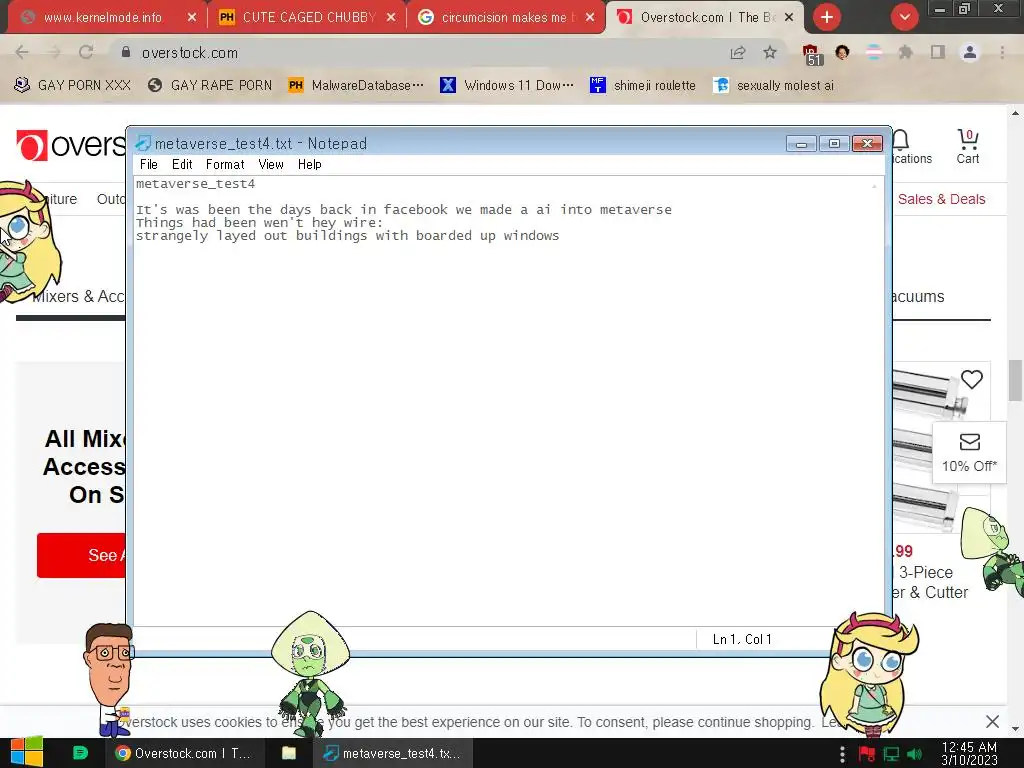This screenshot has width=1024, height=768.
Task: Click the red flag tray icon
Action: click(x=867, y=754)
